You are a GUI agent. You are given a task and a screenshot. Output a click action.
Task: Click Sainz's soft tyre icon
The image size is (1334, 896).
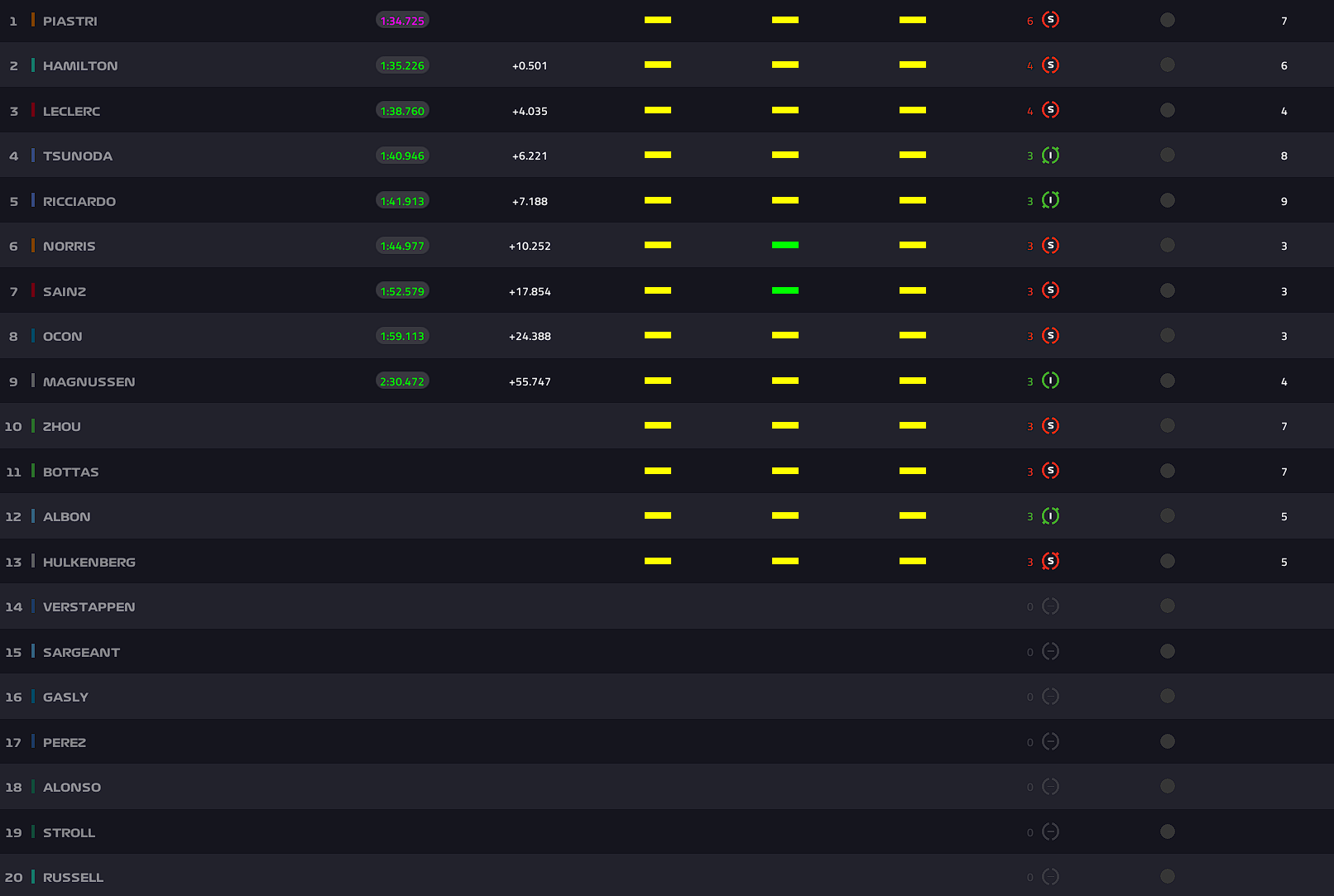1050,290
